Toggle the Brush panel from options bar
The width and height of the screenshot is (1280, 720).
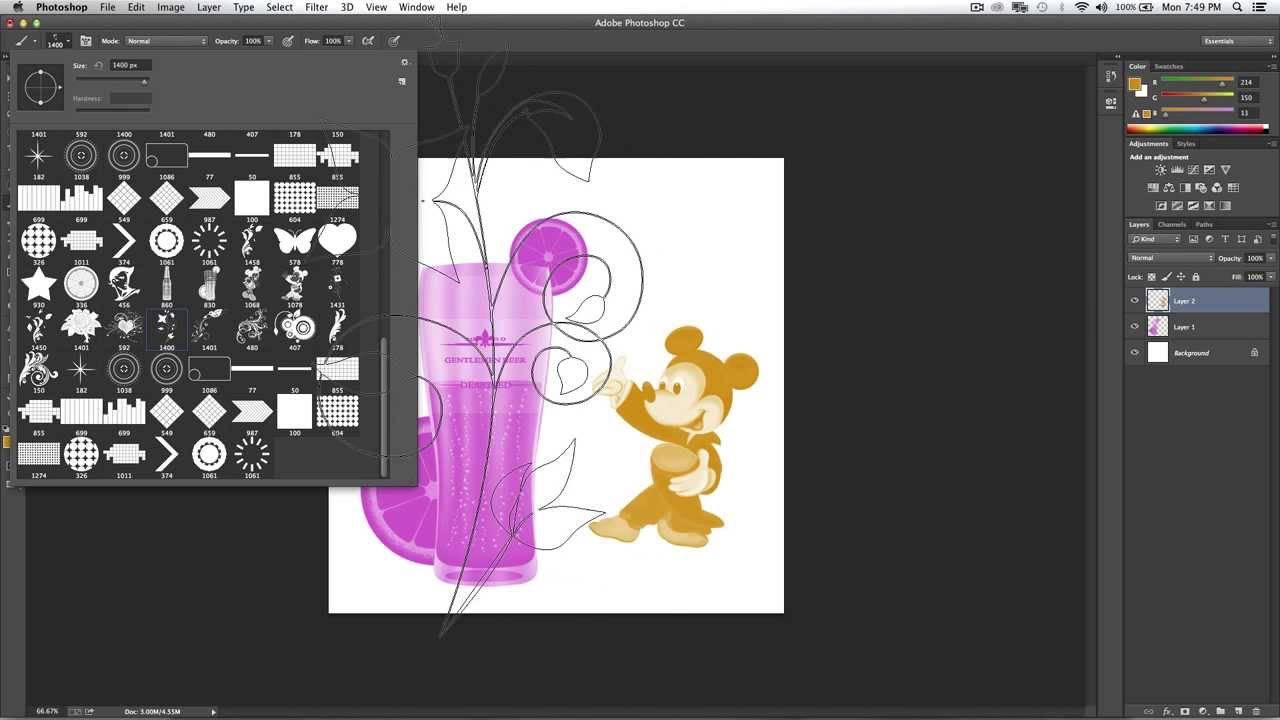[85, 41]
